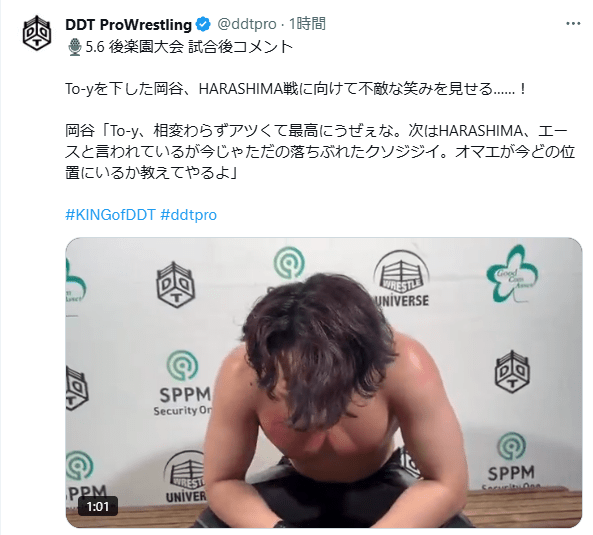
Task: Click the green Good Com Asset clover logo
Action: [x=512, y=275]
